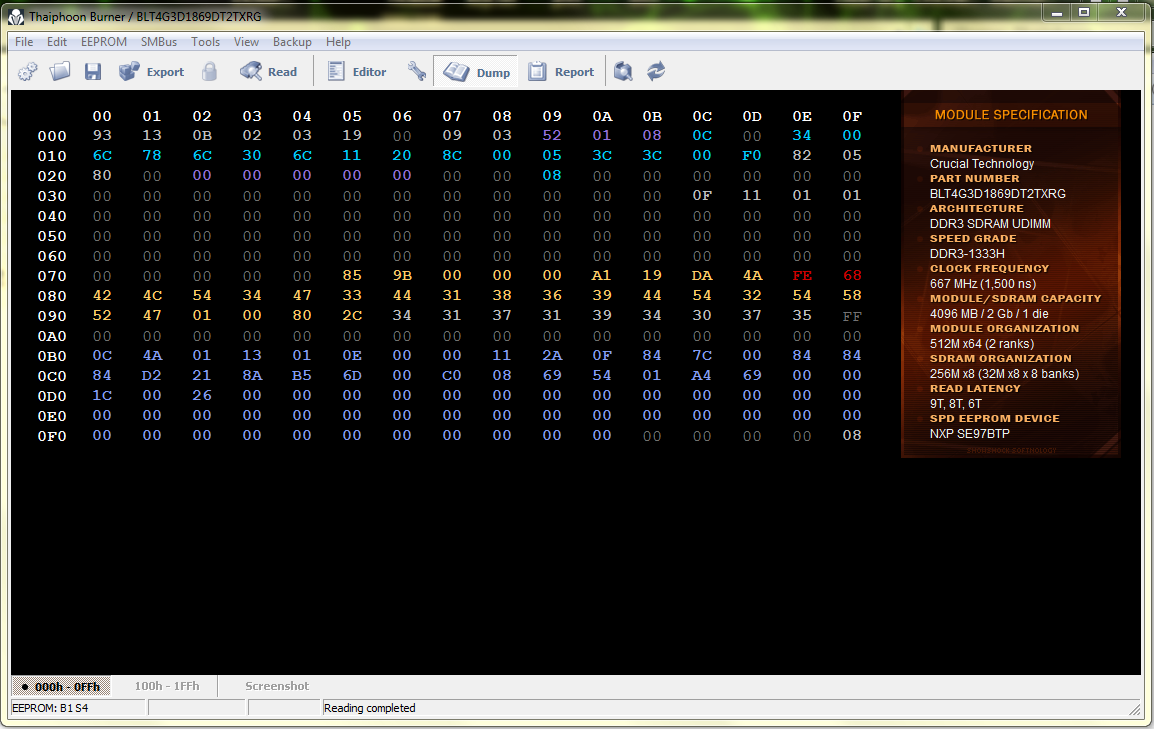Image resolution: width=1154 pixels, height=729 pixels.
Task: Click the 512M x64 (2 ranks) value
Action: coord(982,344)
